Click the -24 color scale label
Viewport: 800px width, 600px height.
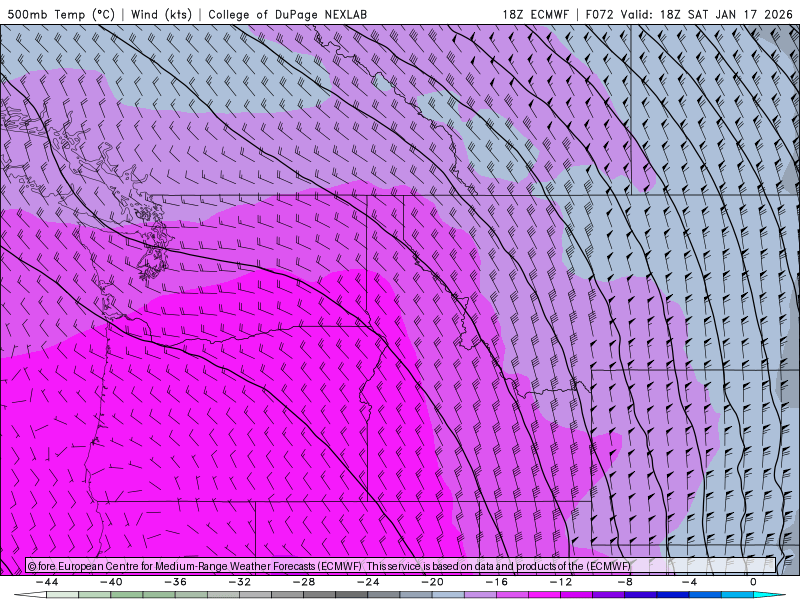[x=368, y=582]
